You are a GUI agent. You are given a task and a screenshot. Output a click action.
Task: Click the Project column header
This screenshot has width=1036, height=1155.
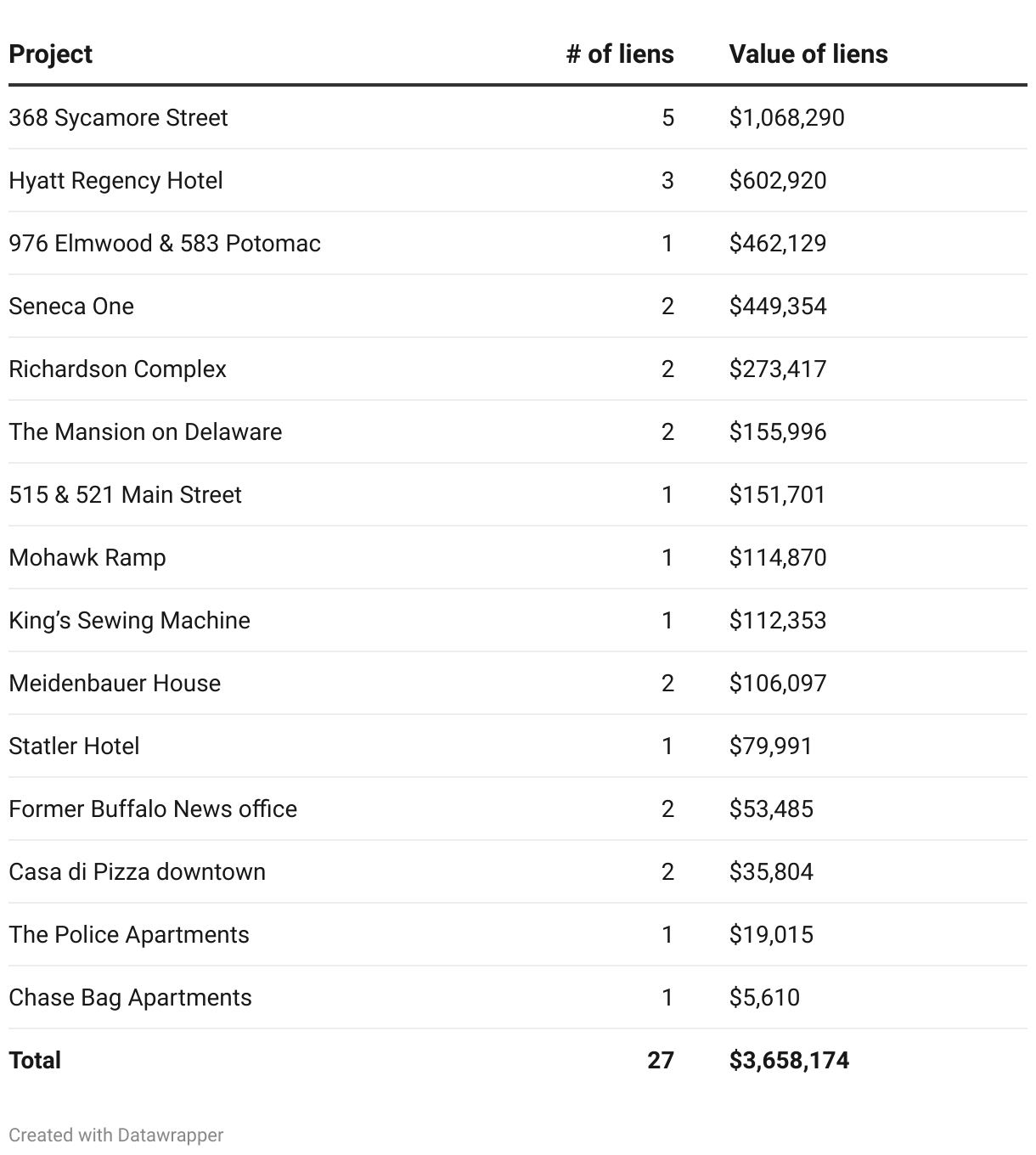click(x=50, y=54)
